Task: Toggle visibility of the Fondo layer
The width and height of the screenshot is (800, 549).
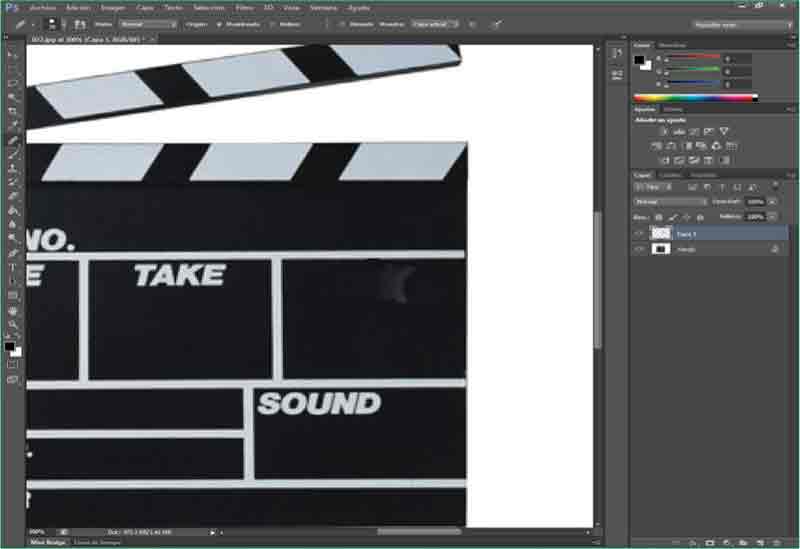Action: tap(640, 249)
